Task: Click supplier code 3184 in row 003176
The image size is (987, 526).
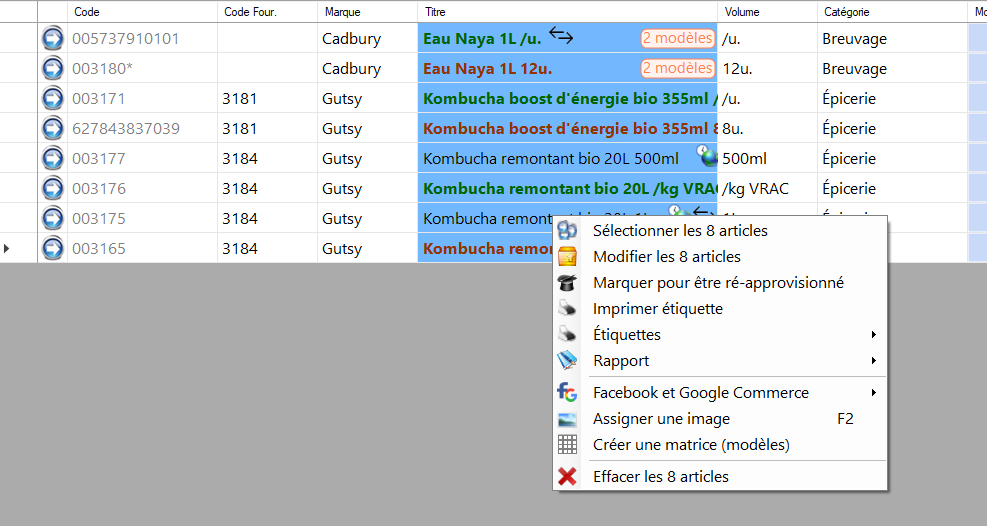Action: point(268,189)
